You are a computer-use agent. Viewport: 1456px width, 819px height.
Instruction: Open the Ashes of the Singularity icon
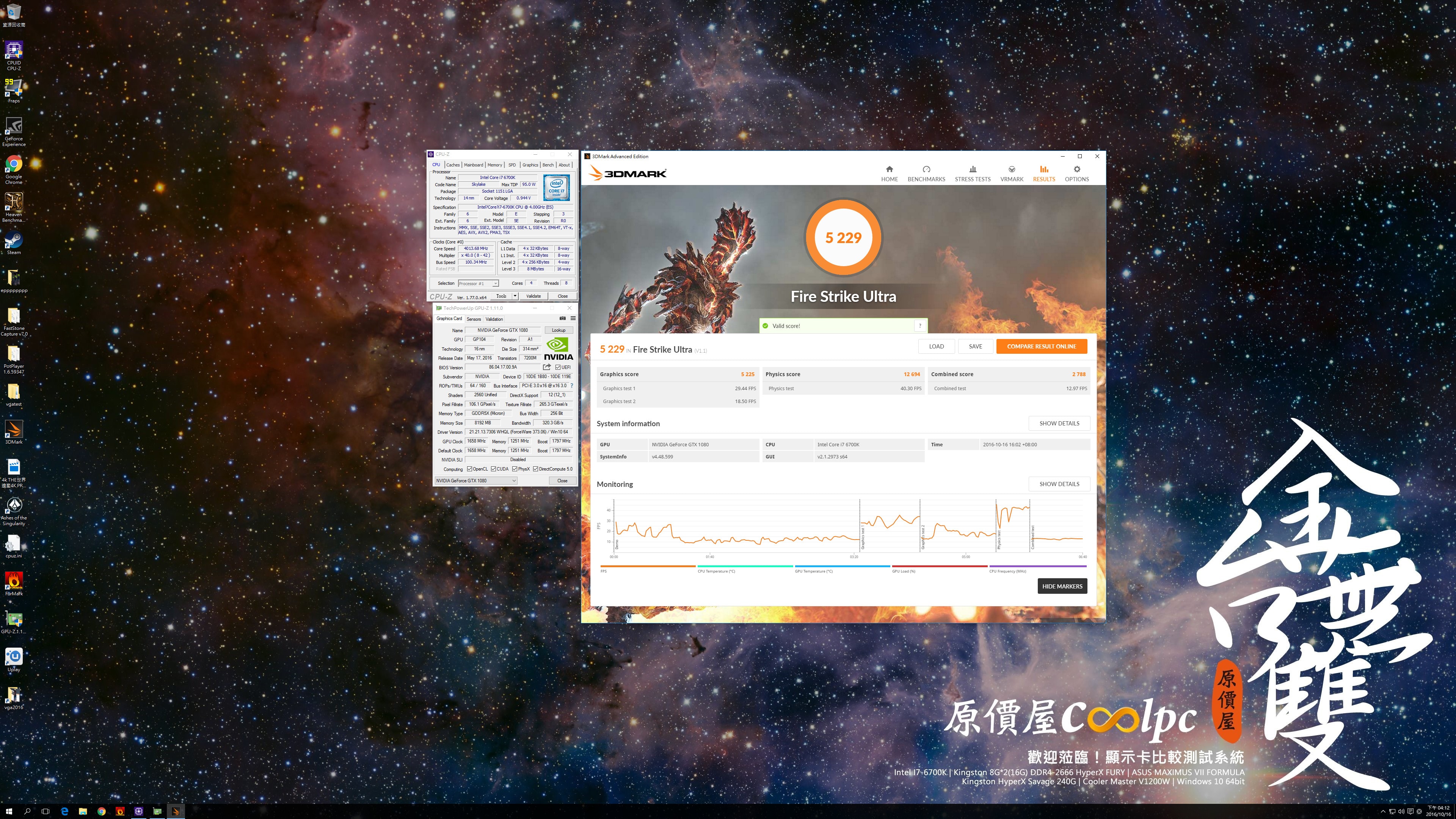tap(14, 511)
